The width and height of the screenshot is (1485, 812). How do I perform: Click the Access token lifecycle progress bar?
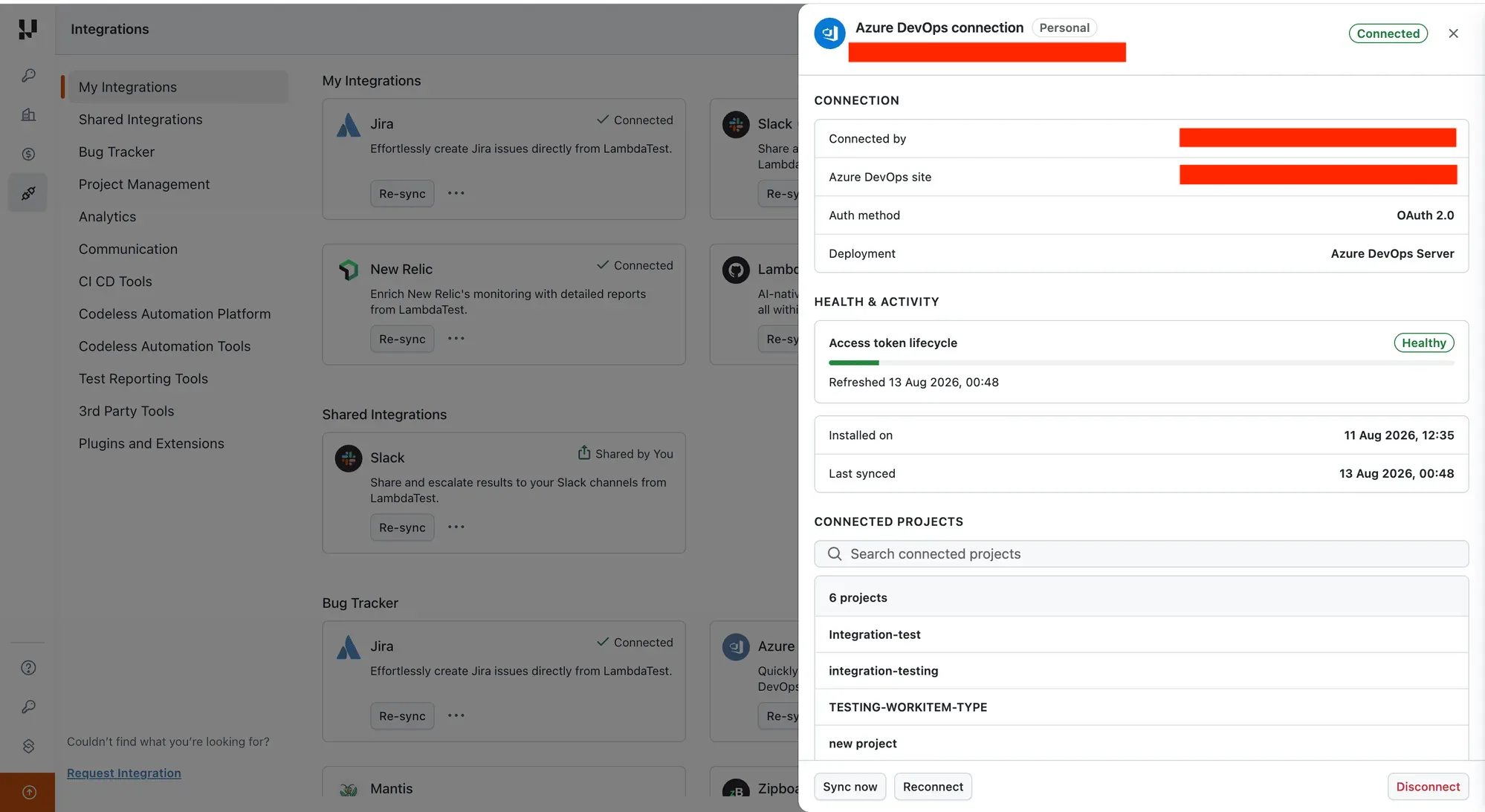tap(1141, 363)
